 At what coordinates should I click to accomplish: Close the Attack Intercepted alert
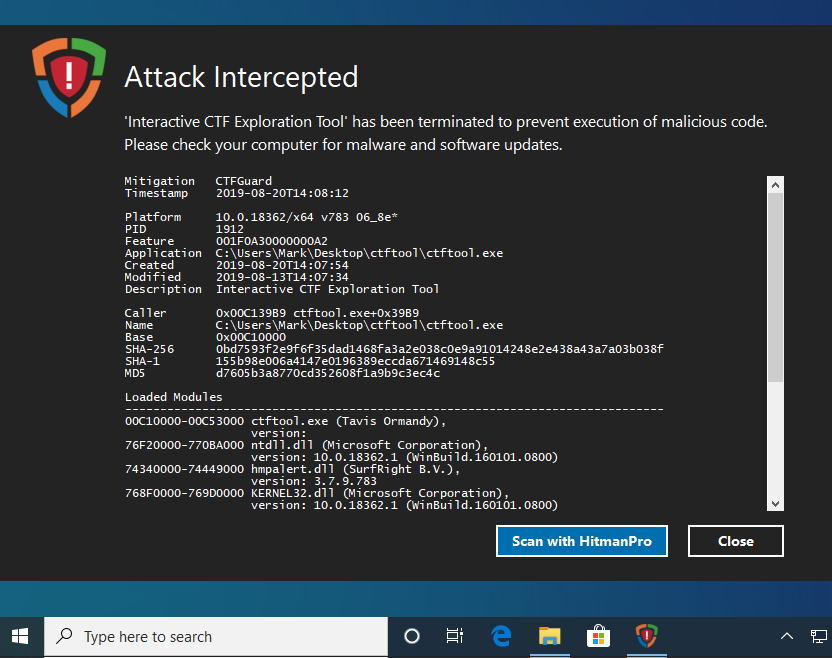pos(735,541)
